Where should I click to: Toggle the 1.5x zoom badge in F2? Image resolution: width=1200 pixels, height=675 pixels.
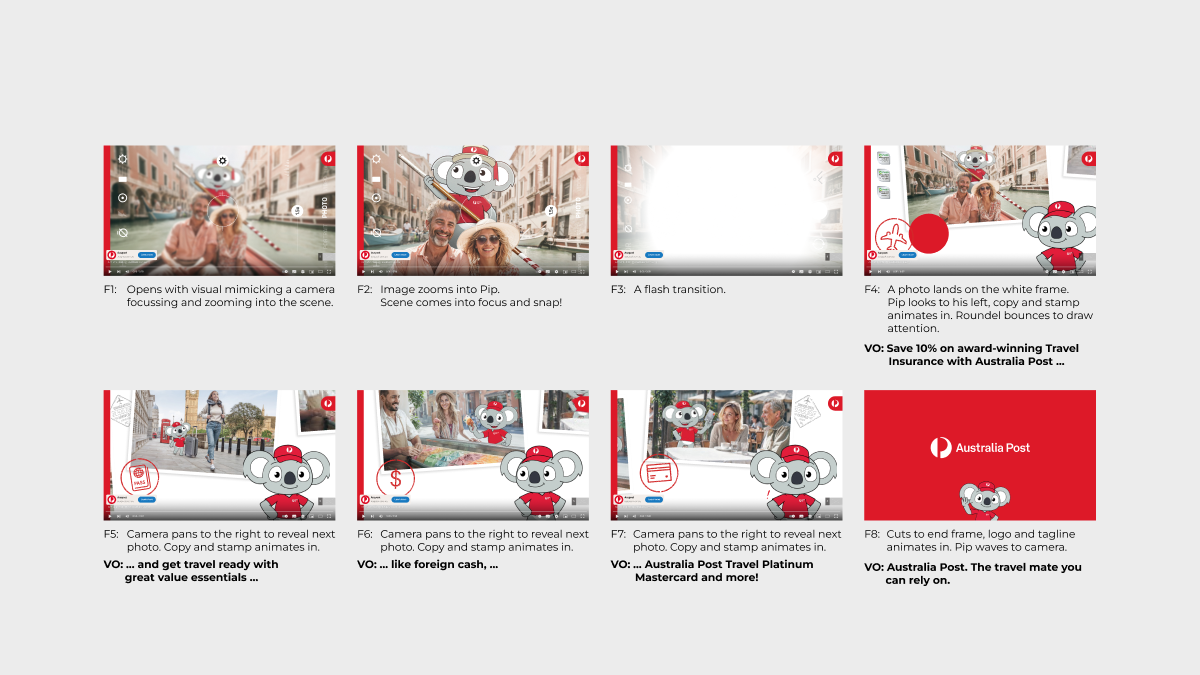pyautogui.click(x=551, y=210)
